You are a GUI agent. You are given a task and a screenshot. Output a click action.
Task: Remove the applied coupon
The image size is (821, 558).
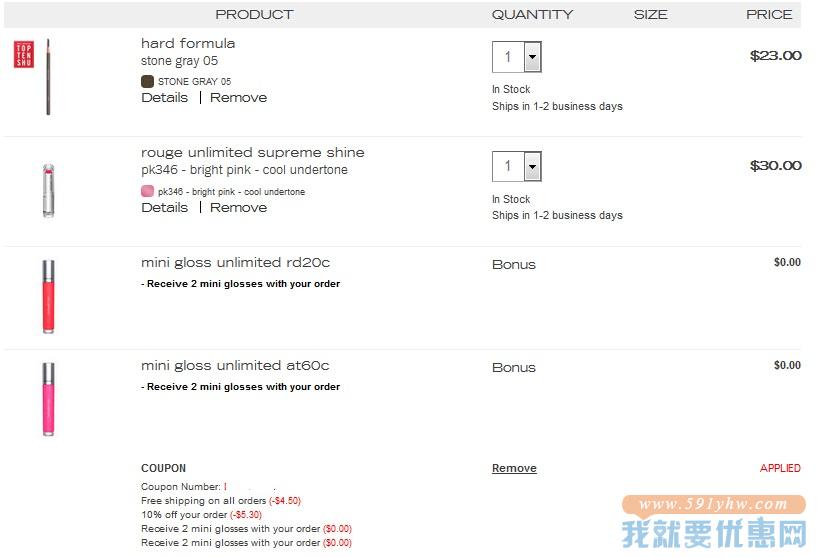(514, 468)
